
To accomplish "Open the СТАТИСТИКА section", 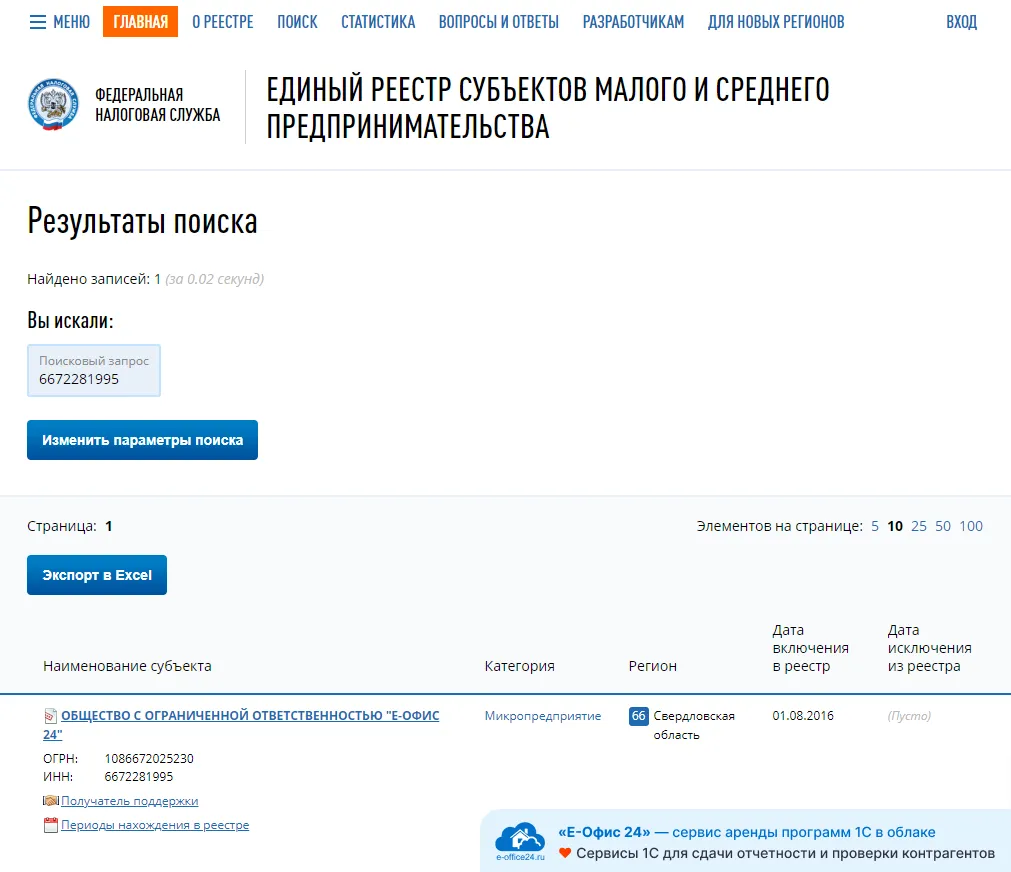I will [x=378, y=22].
